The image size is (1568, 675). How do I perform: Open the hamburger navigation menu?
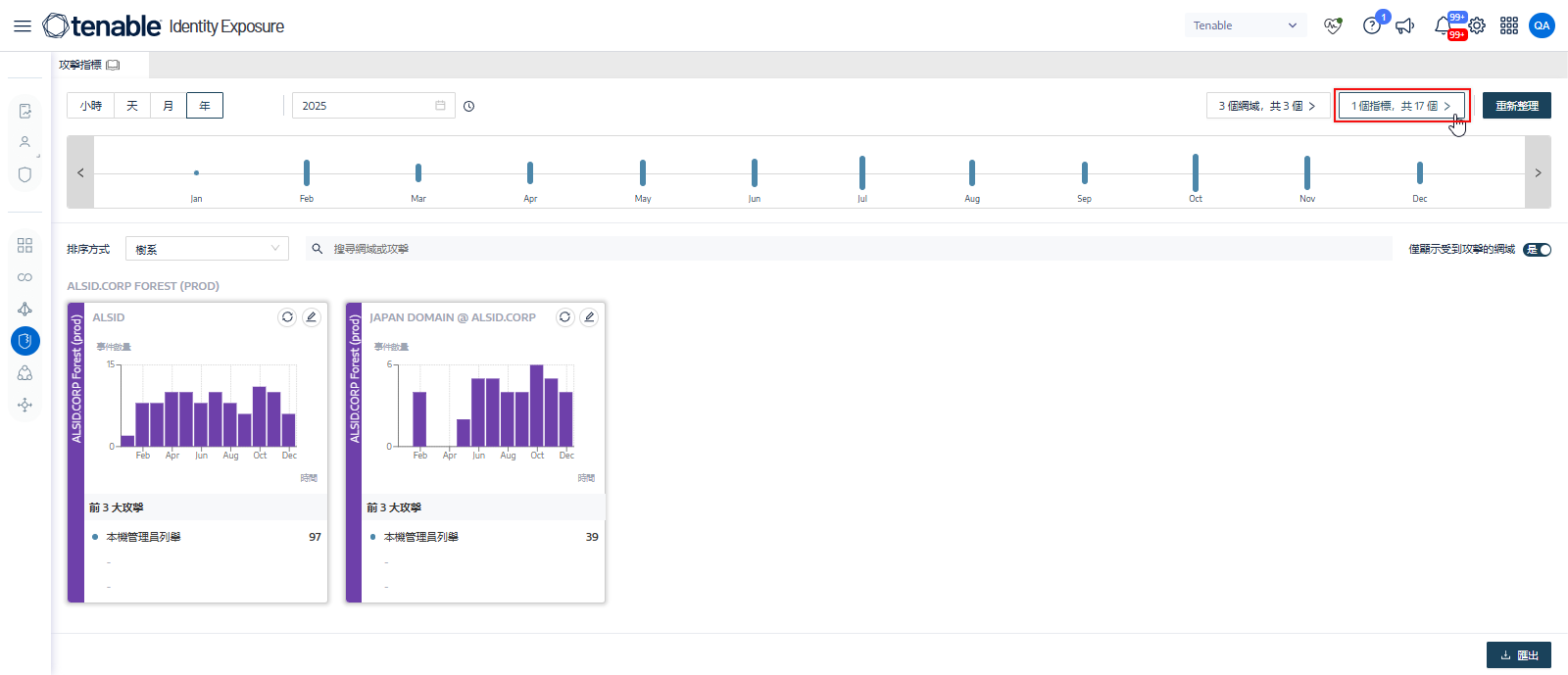coord(23,26)
